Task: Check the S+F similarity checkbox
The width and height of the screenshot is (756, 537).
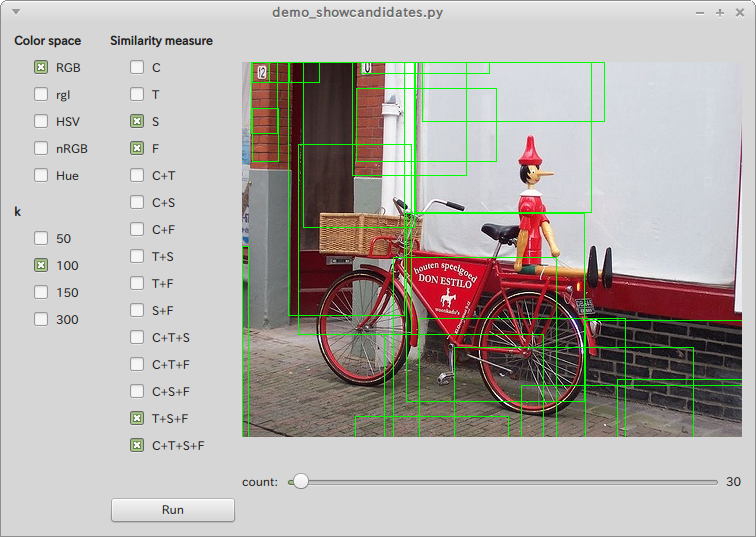Action: [x=137, y=310]
